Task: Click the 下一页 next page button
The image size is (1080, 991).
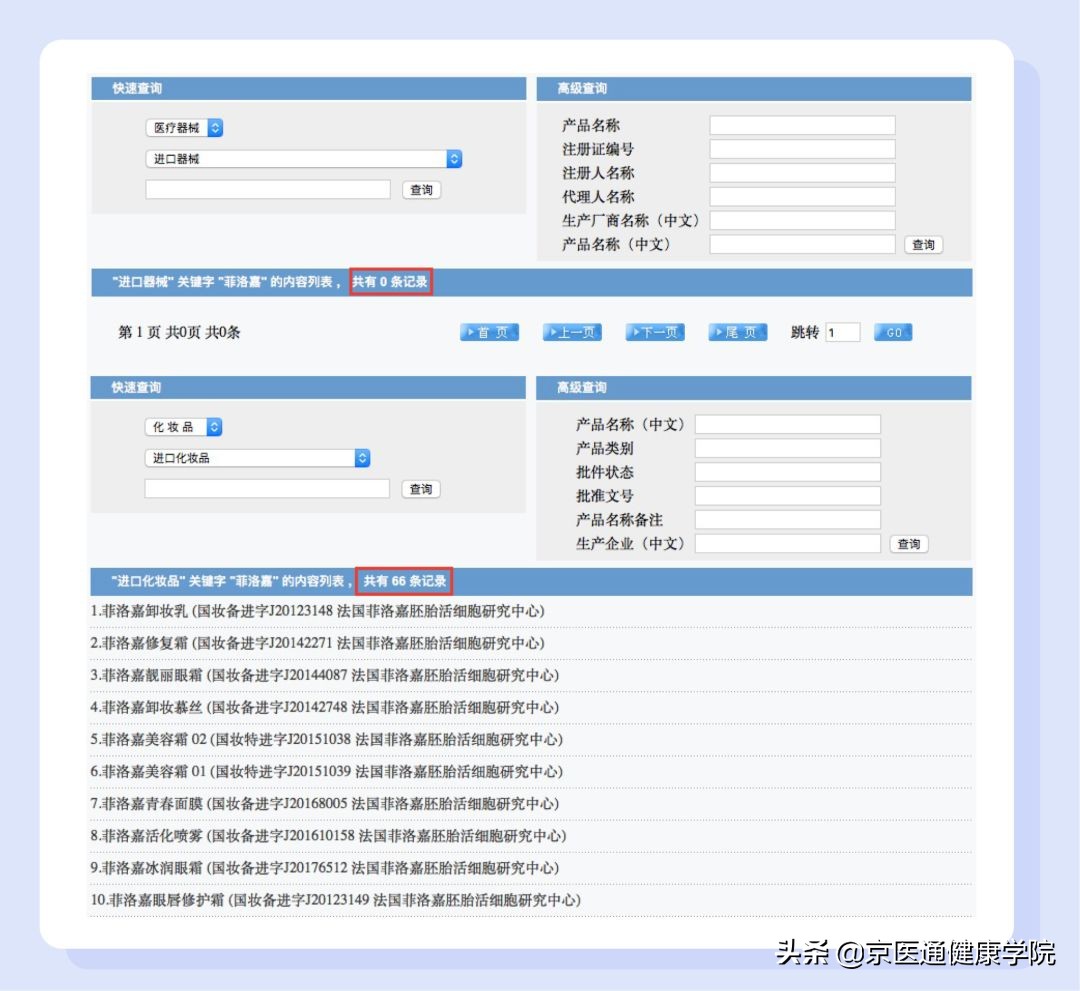Action: tap(654, 332)
